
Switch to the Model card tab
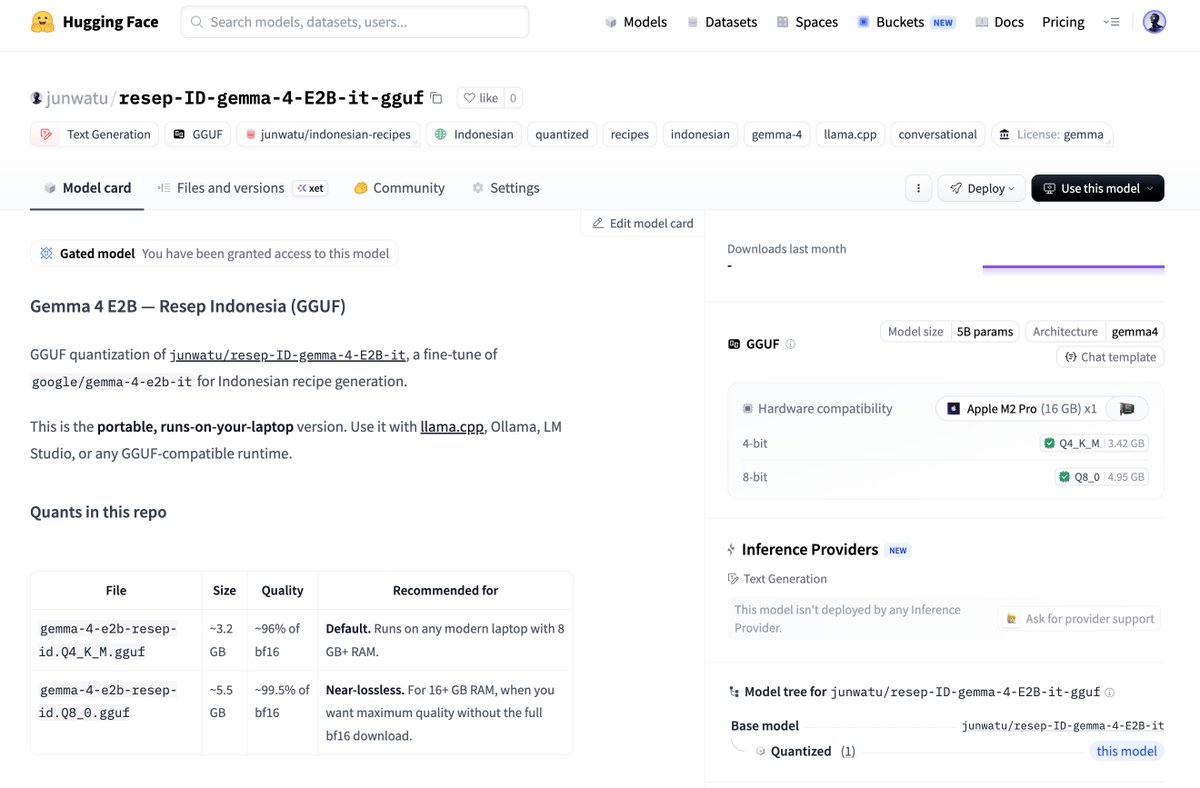[86, 188]
